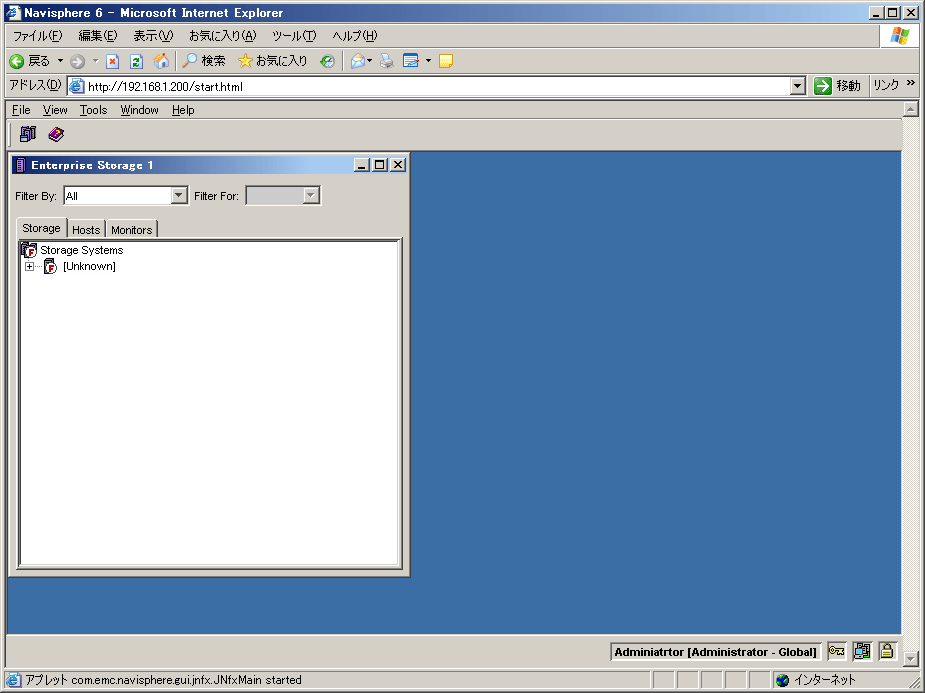This screenshot has height=693, width=925.
Task: Click the 移動 (Go) button
Action: point(837,86)
